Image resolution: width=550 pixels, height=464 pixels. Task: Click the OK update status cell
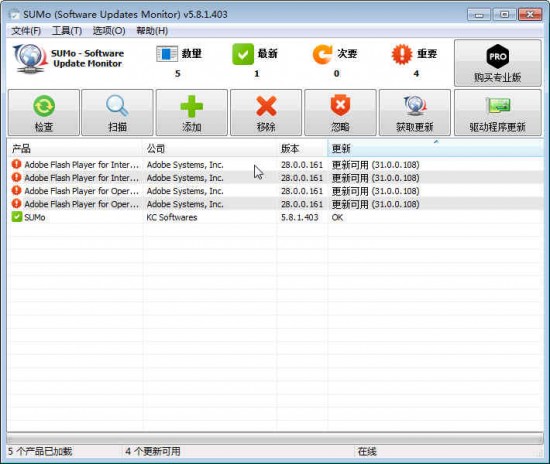[337, 217]
